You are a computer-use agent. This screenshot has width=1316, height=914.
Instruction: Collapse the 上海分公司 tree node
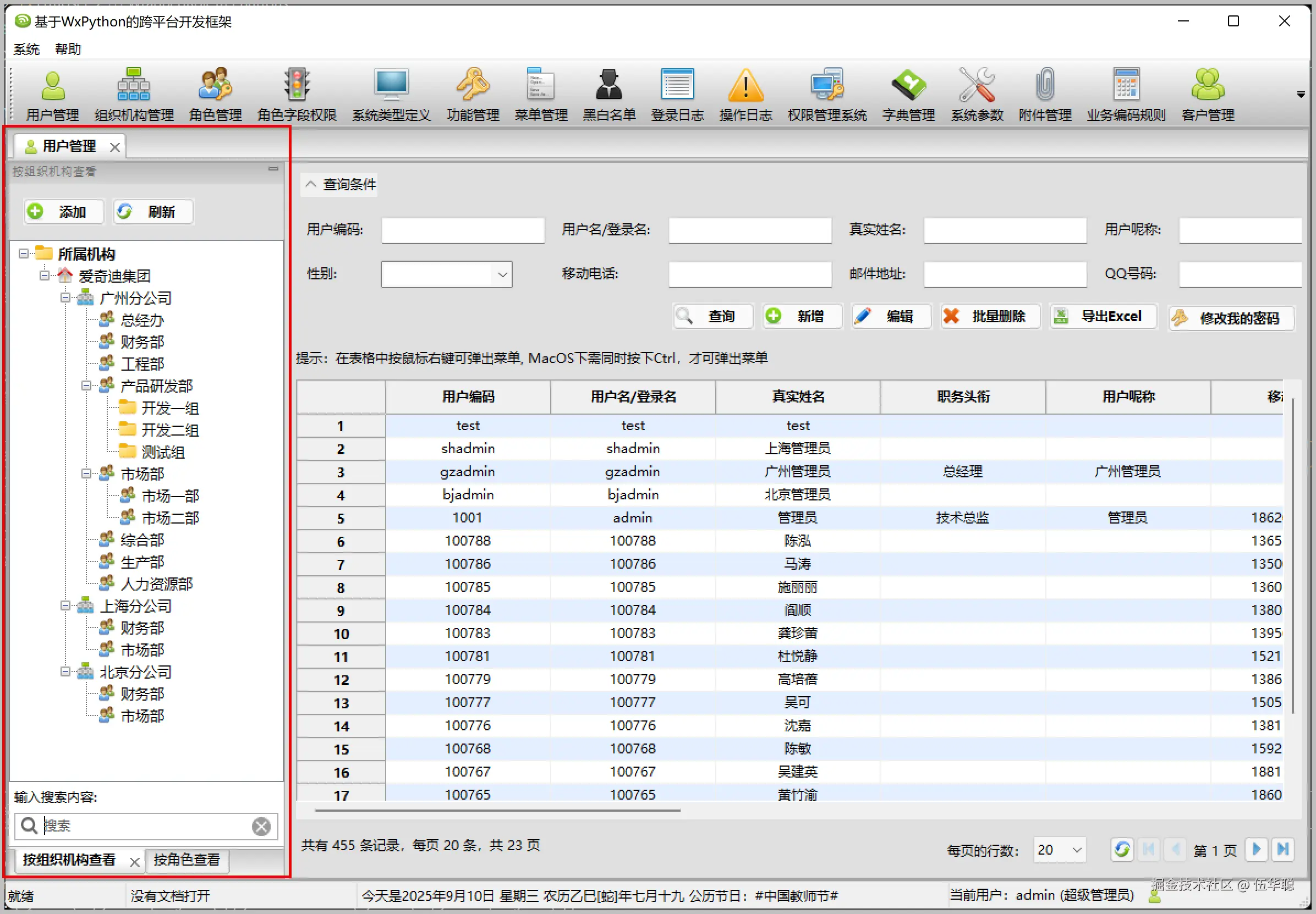[x=65, y=606]
